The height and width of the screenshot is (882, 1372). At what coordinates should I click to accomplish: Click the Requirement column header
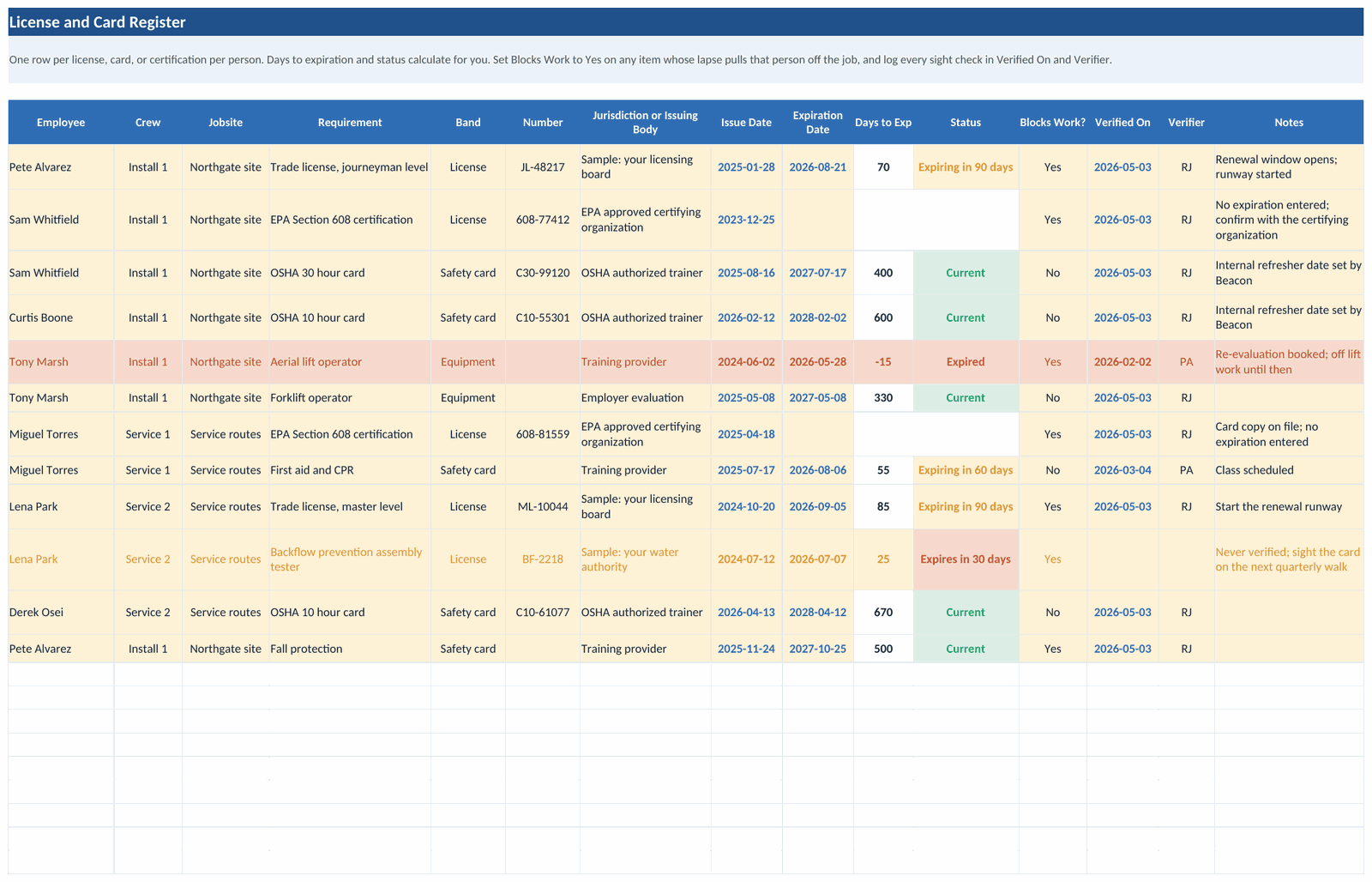pyautogui.click(x=350, y=123)
